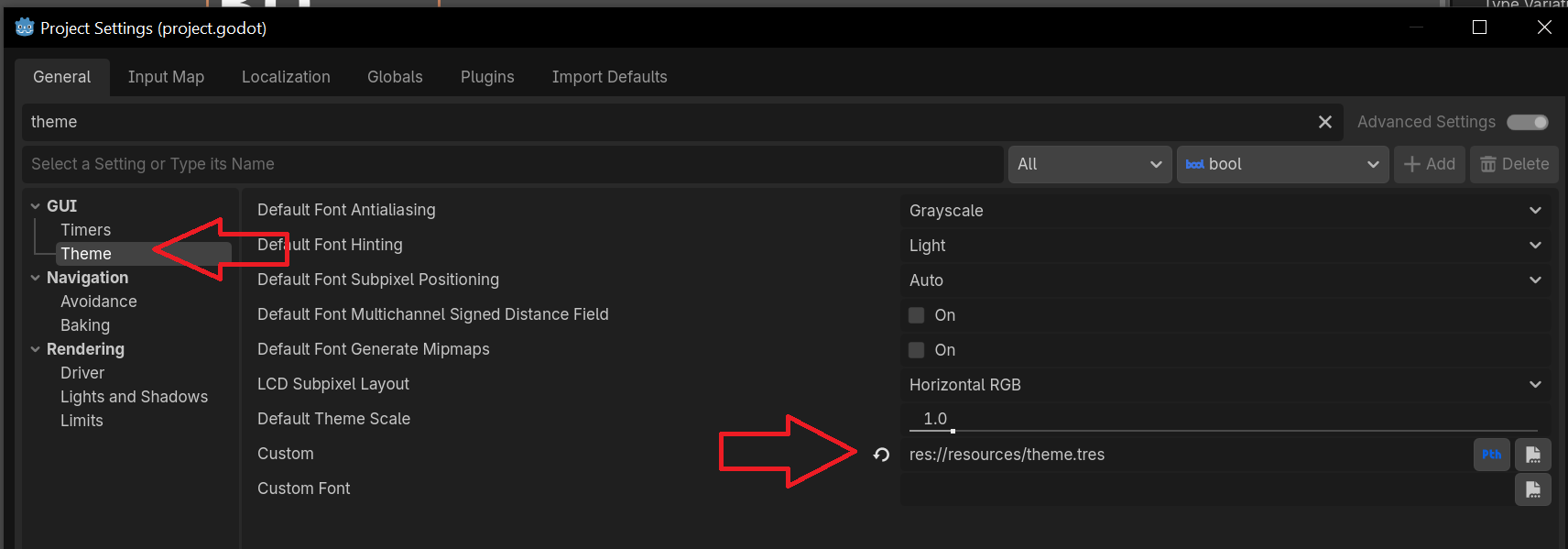Open the All filter dropdown
Viewport: 1568px width, 549px height.
coord(1090,164)
